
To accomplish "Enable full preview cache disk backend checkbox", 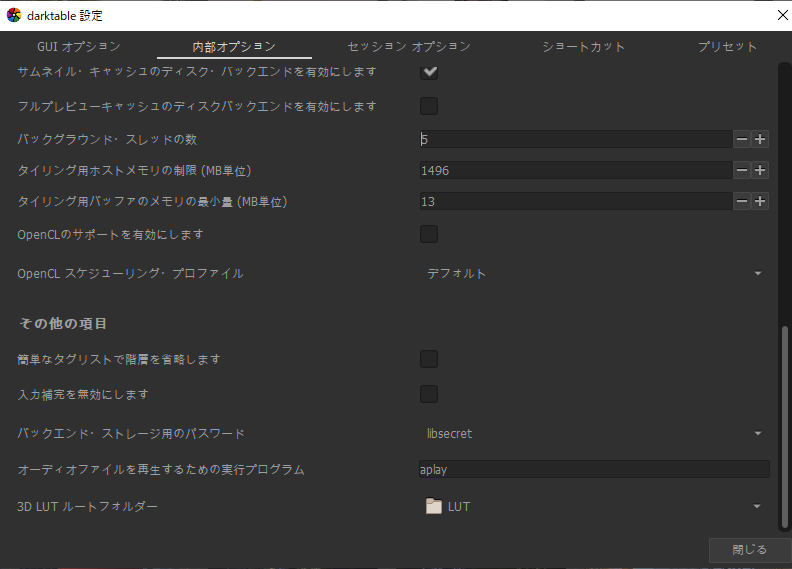I will tap(429, 106).
